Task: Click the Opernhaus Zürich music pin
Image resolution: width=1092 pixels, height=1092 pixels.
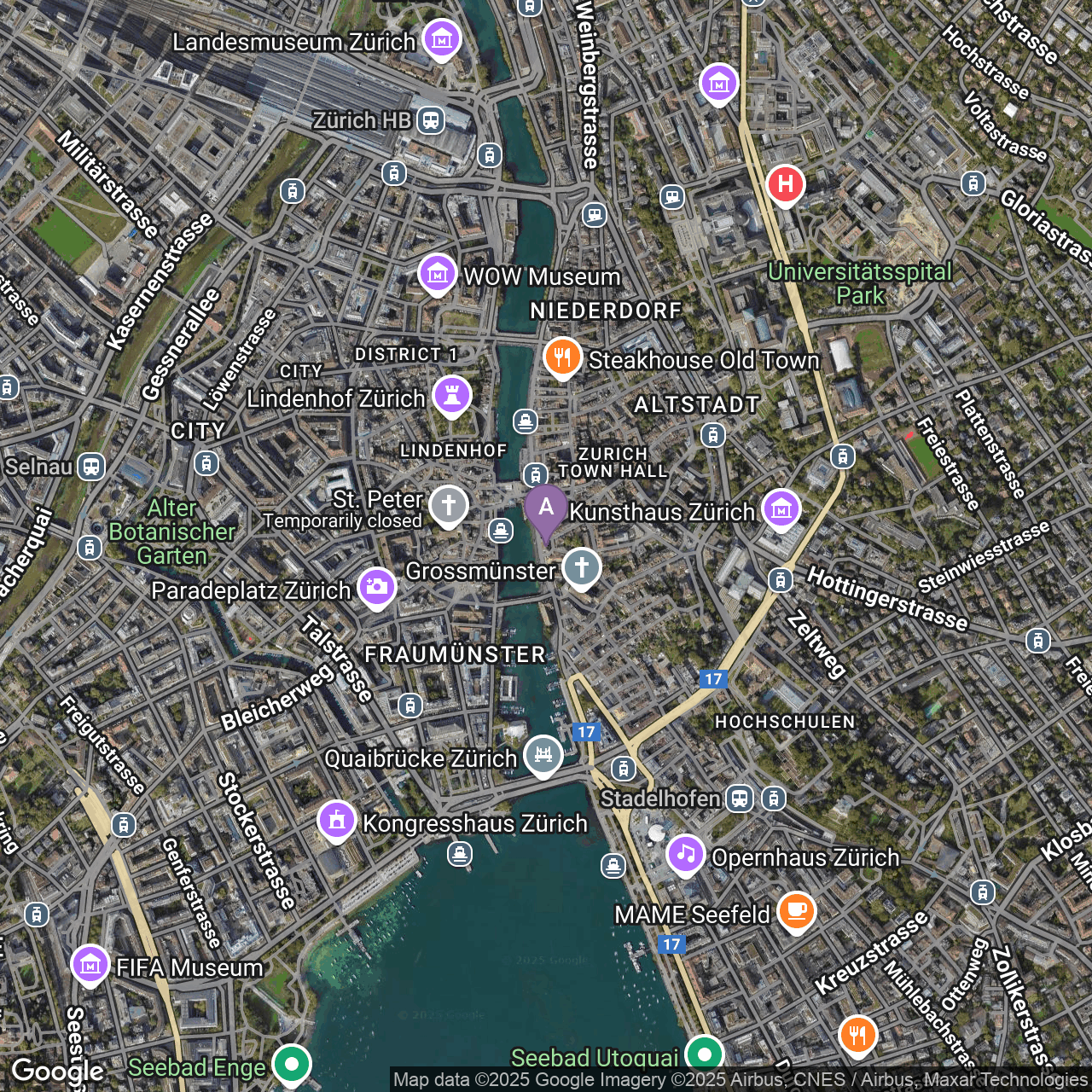Action: pos(685,856)
